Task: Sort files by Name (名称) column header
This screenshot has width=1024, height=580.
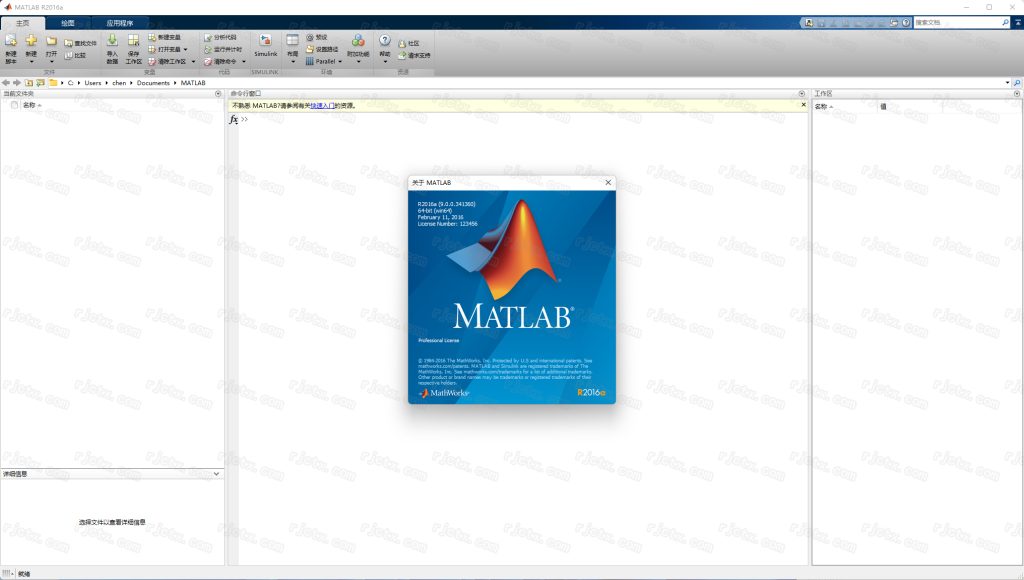Action: click(x=29, y=105)
